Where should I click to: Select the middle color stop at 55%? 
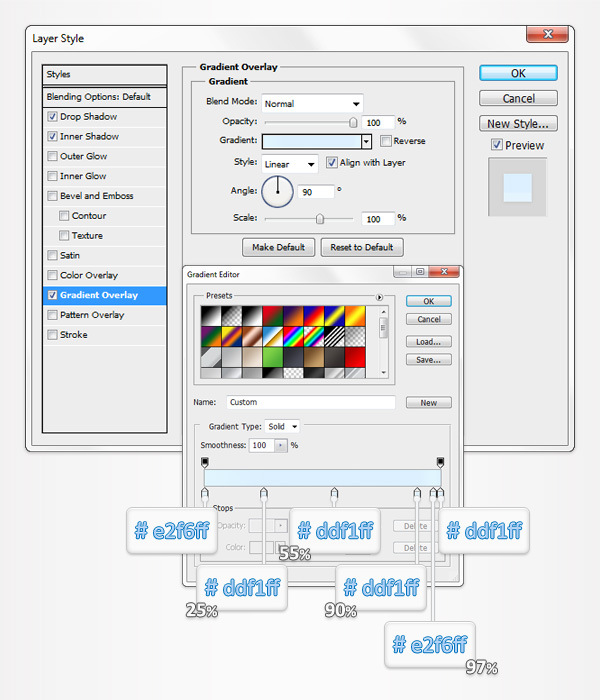tap(334, 492)
